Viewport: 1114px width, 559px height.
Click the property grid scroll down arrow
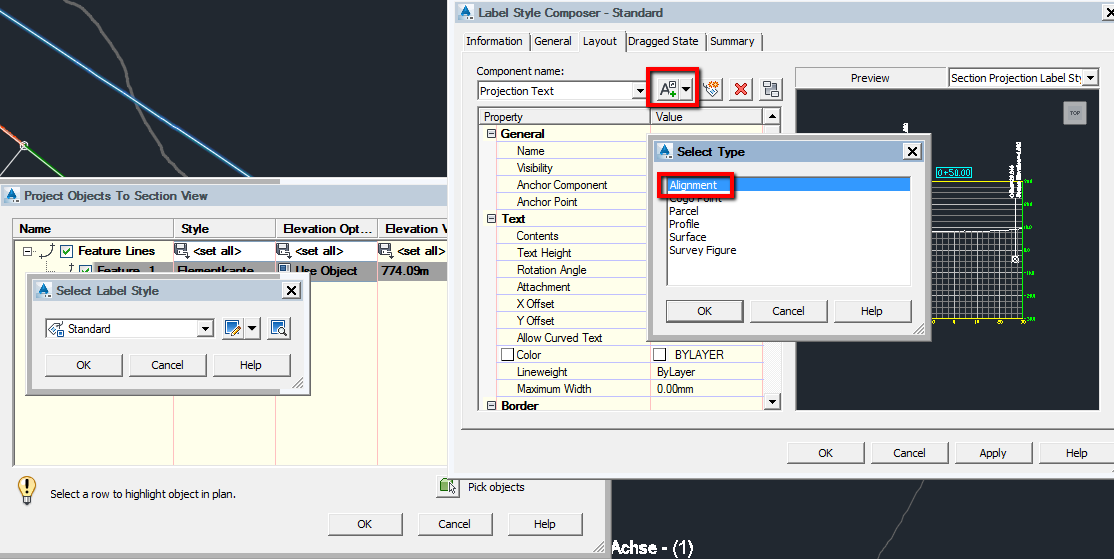pos(772,402)
